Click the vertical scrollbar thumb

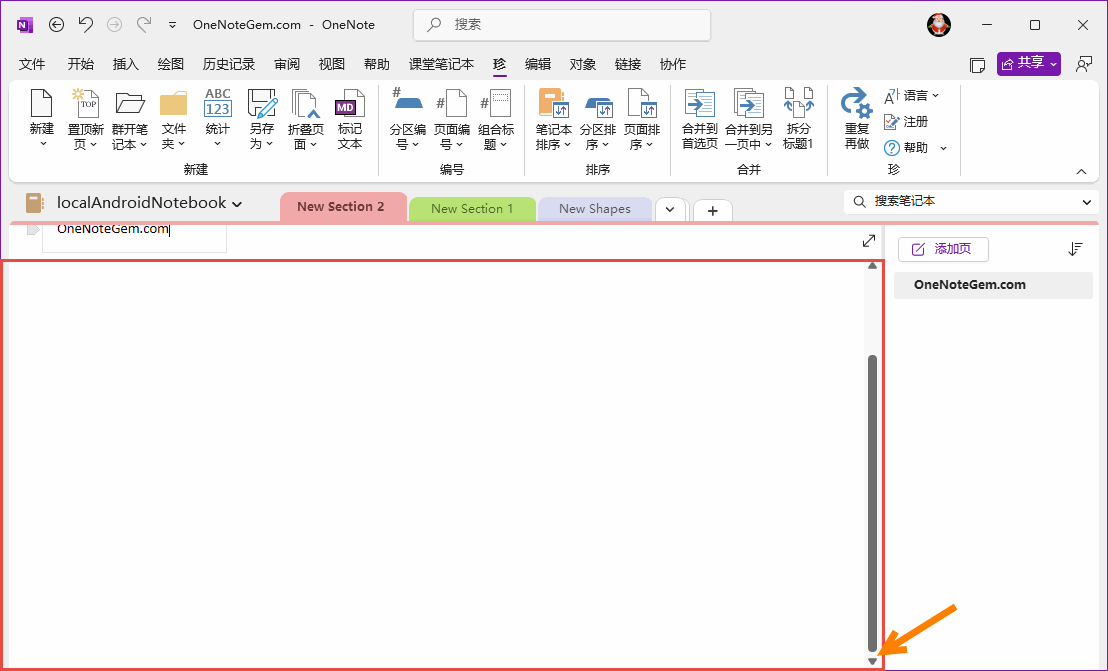tap(872, 503)
